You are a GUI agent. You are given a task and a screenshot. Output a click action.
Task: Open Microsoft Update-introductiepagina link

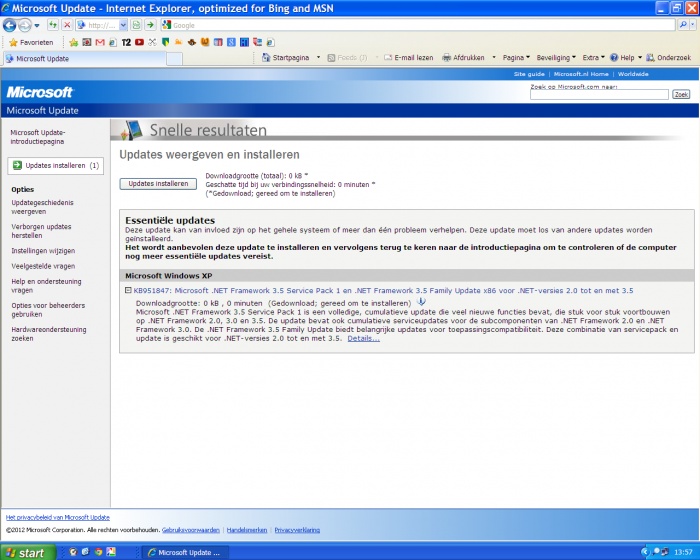(x=38, y=137)
